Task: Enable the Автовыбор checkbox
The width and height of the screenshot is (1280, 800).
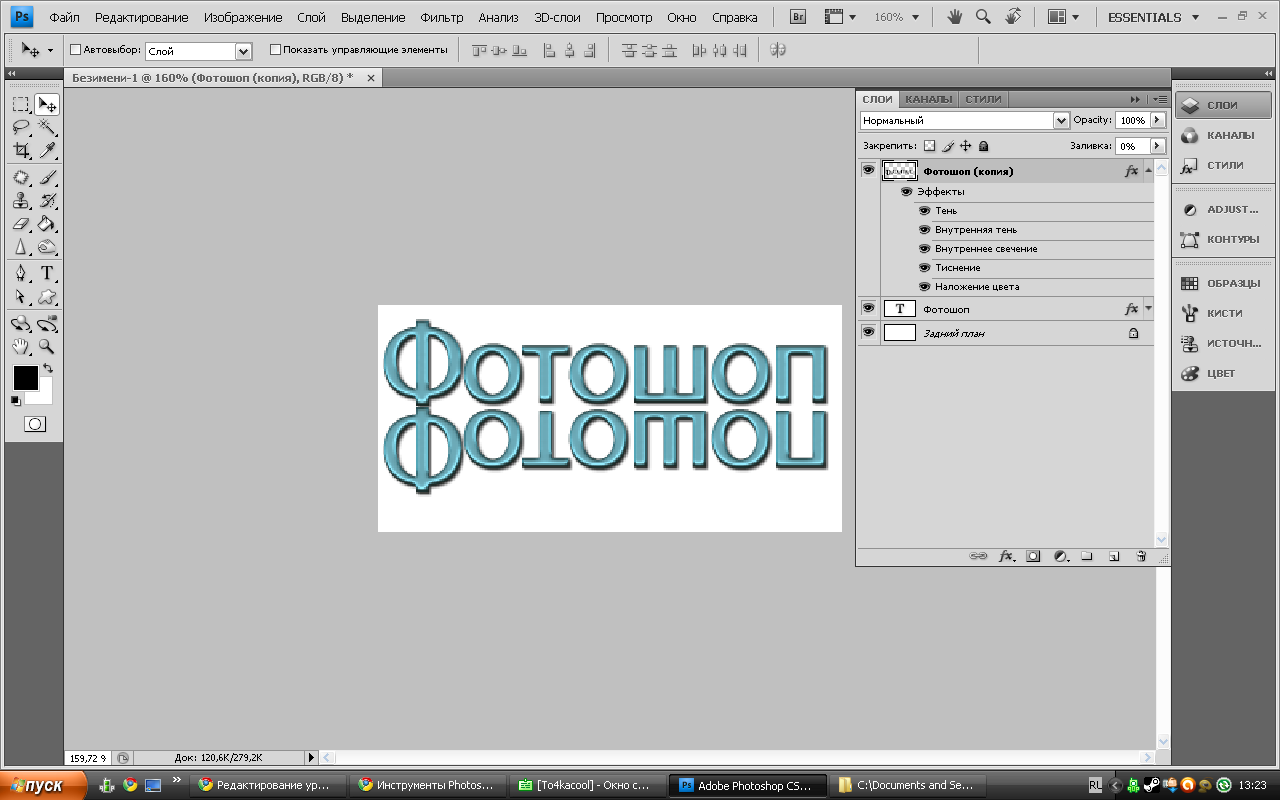Action: (76, 49)
